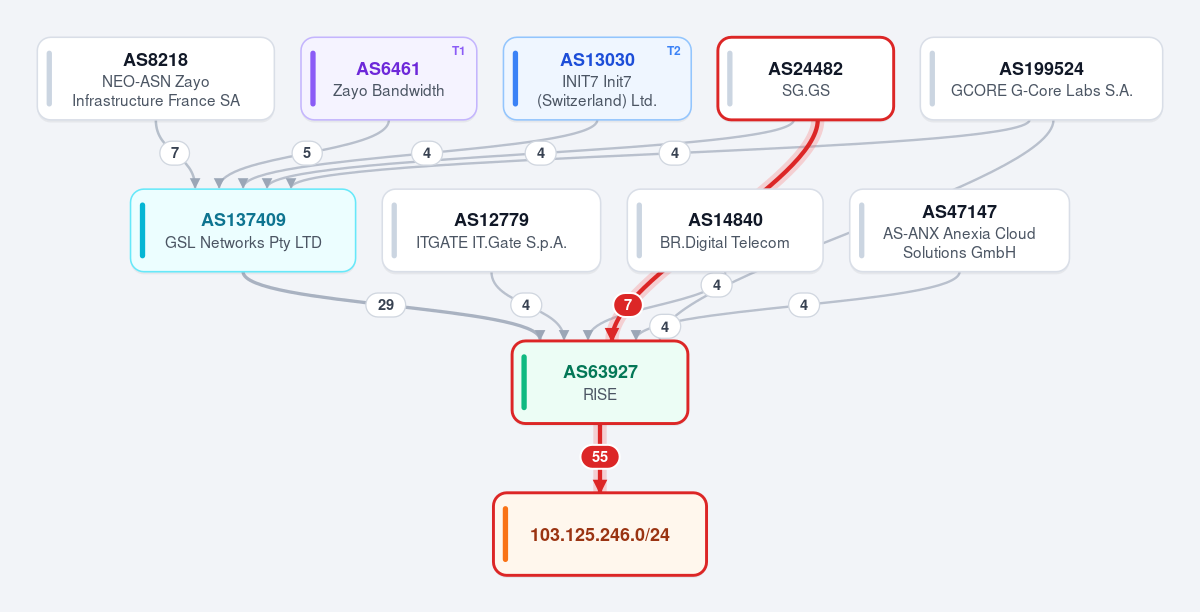Viewport: 1200px width, 612px height.
Task: Open the AS14840 BR.Digital Telecom node
Action: point(725,230)
